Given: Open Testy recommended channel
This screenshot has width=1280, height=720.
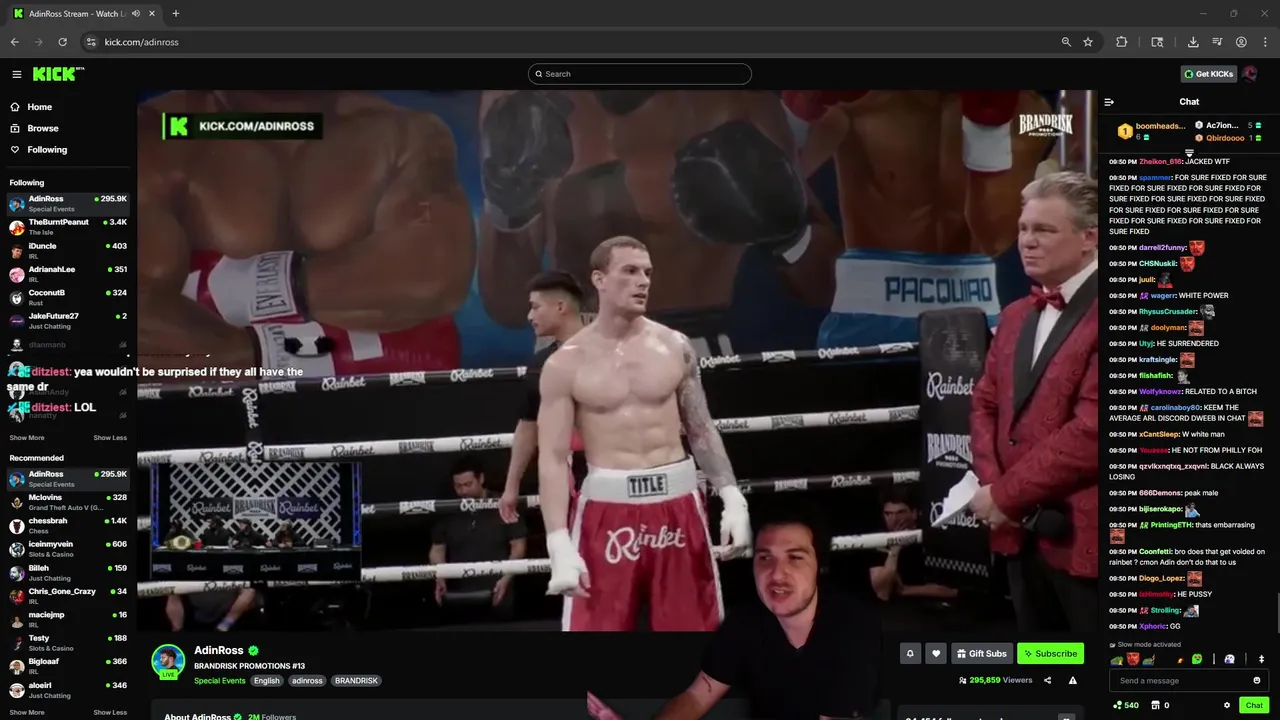Looking at the screenshot, I should [x=68, y=643].
